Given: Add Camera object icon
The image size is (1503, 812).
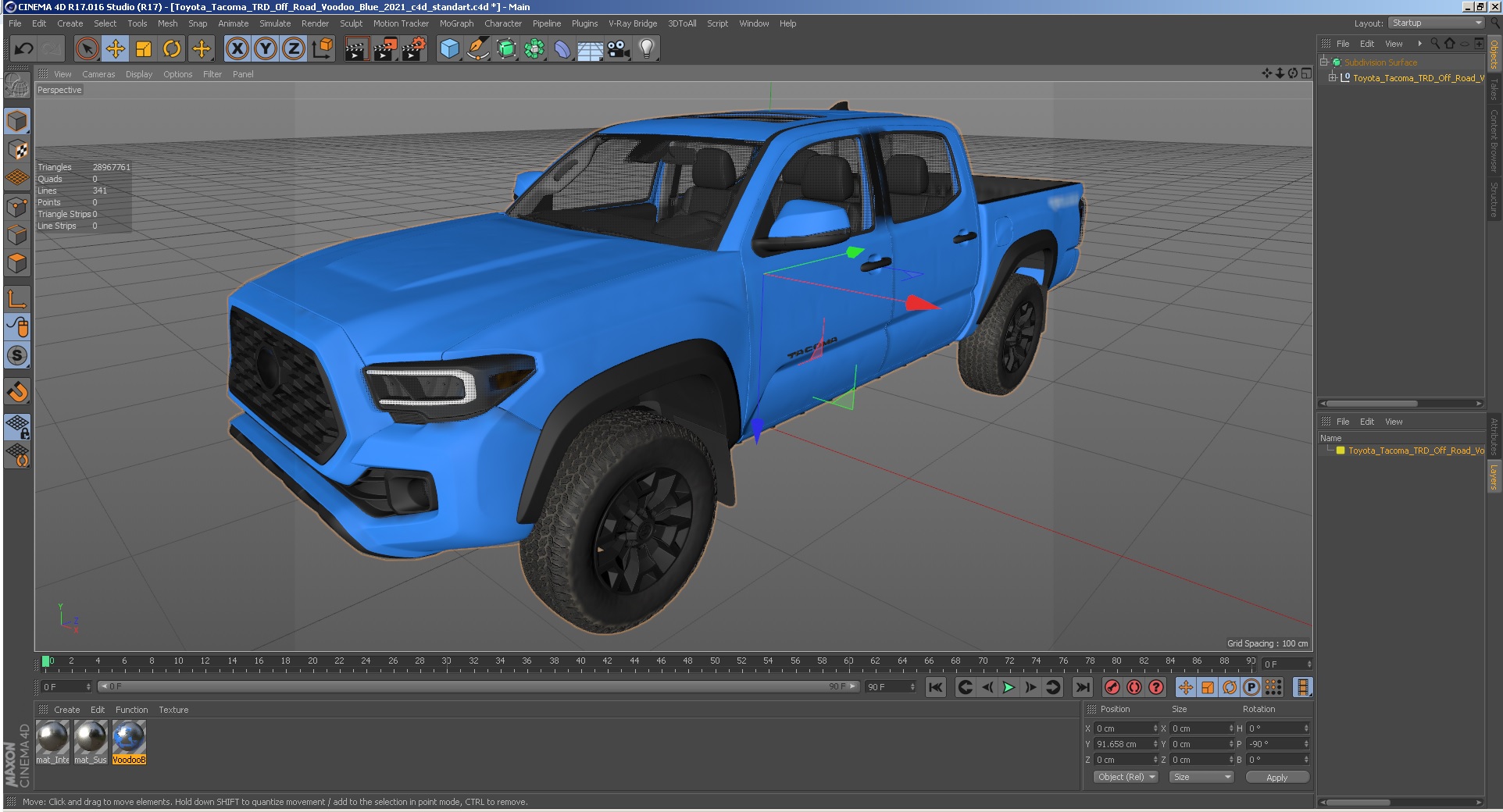Looking at the screenshot, I should (619, 48).
